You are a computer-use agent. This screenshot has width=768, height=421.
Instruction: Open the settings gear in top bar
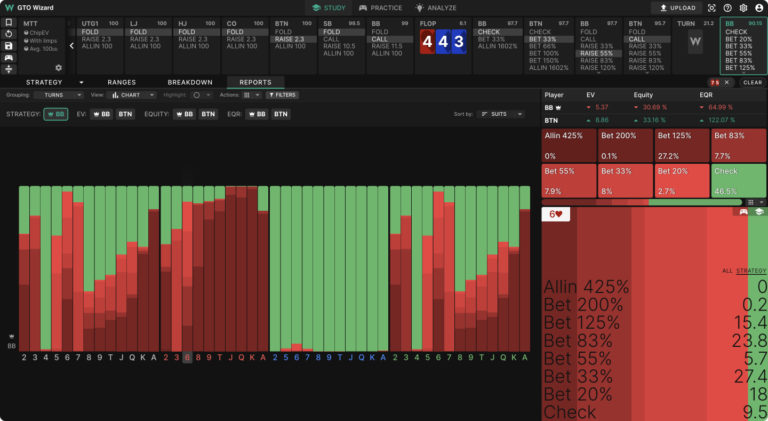tap(743, 8)
